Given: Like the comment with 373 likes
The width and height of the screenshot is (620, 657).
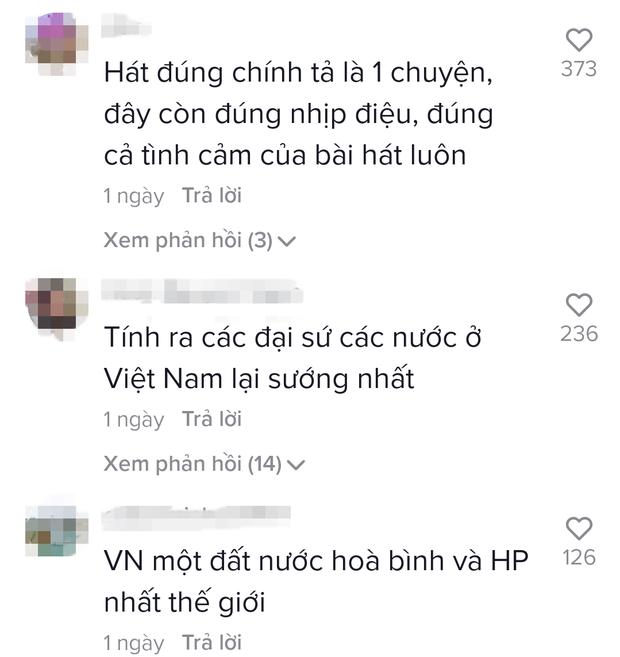Looking at the screenshot, I should pos(579,39).
